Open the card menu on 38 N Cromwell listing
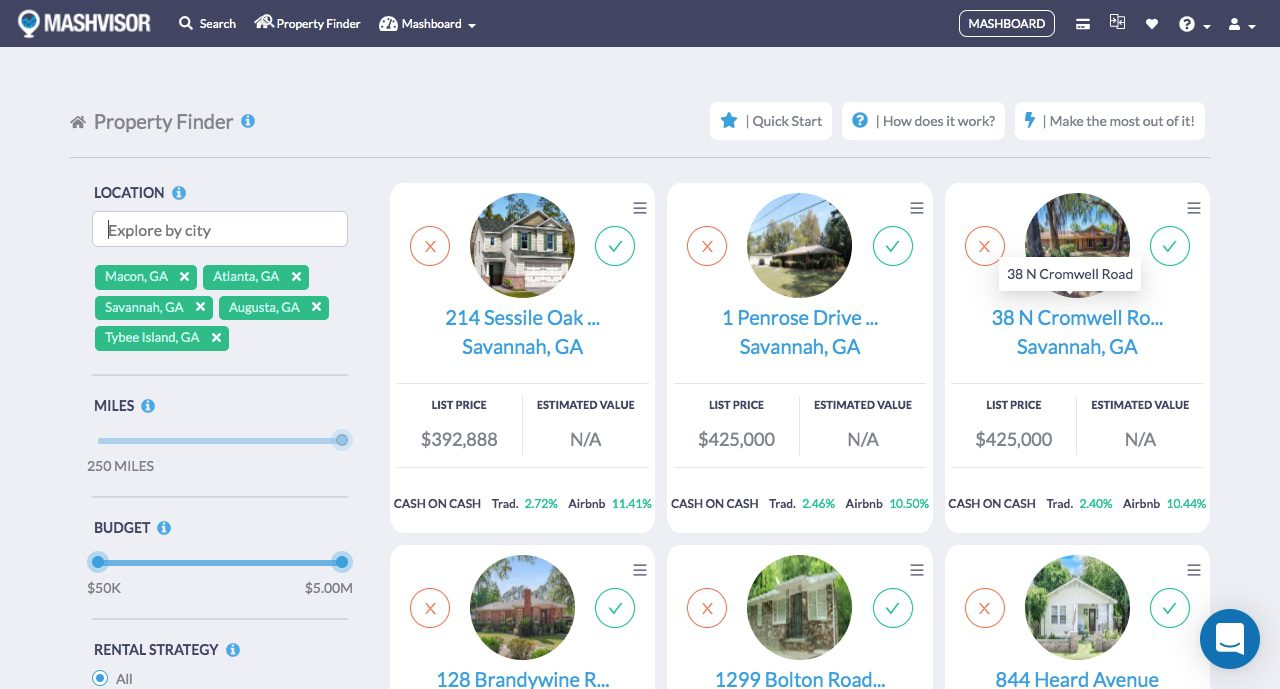Screen dimensions: 1280x689 1194,208
